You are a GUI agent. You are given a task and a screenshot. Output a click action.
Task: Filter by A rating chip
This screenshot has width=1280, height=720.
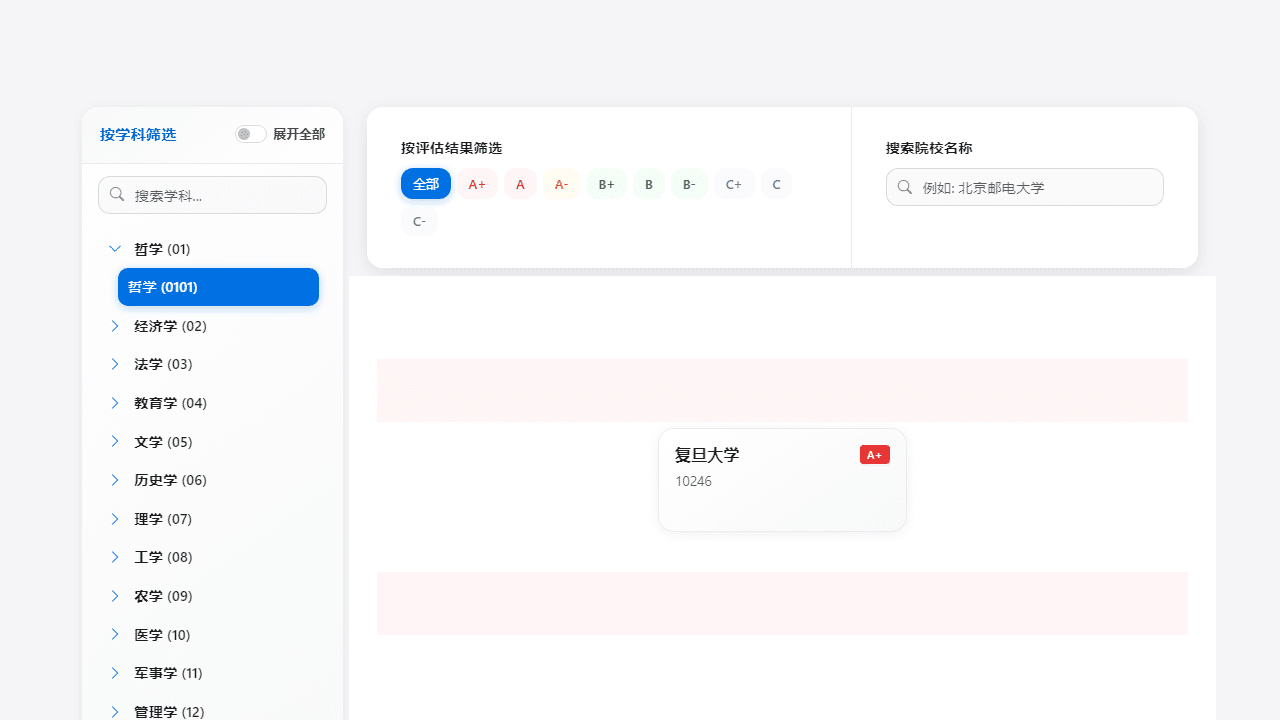[520, 184]
